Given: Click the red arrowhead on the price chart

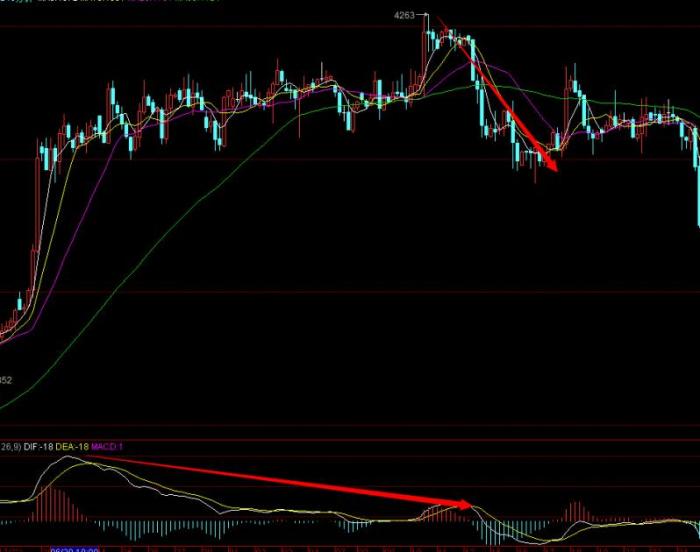Looking at the screenshot, I should pyautogui.click(x=552, y=164).
